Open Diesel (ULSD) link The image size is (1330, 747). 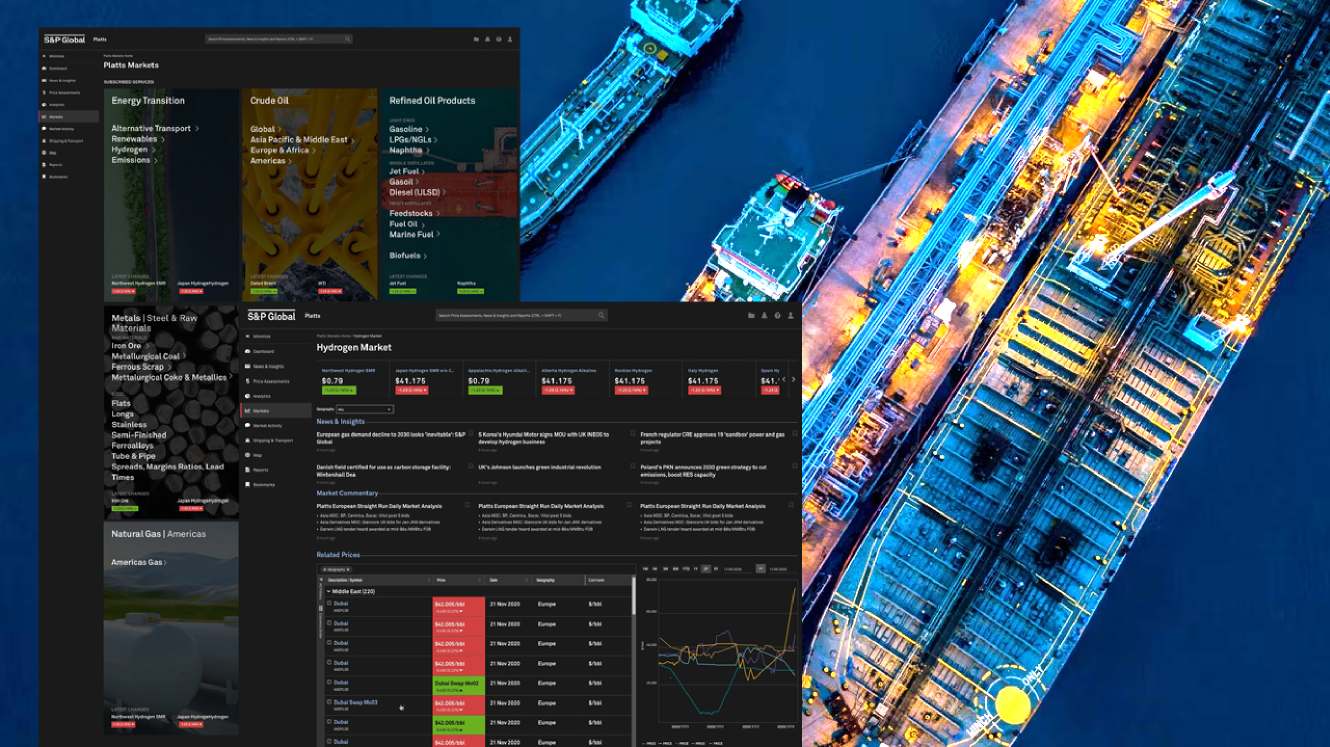pos(417,192)
